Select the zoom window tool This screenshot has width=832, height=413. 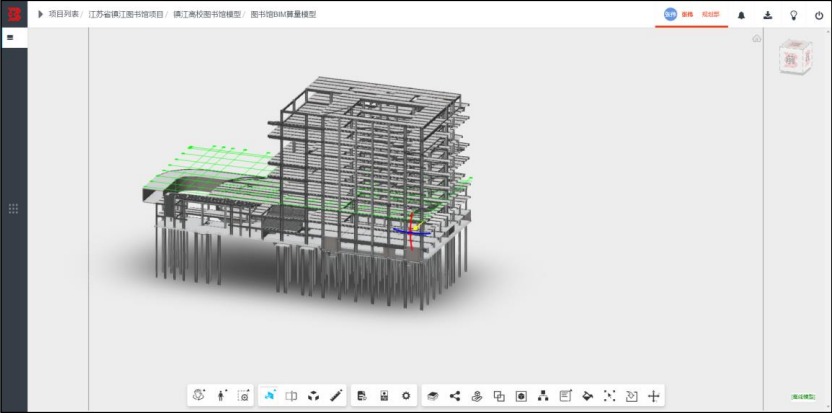coord(244,395)
